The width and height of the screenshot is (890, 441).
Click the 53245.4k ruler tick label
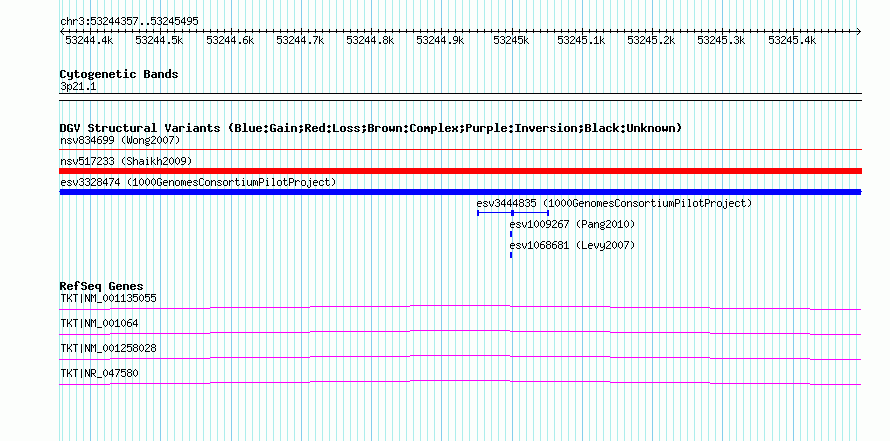(x=792, y=40)
